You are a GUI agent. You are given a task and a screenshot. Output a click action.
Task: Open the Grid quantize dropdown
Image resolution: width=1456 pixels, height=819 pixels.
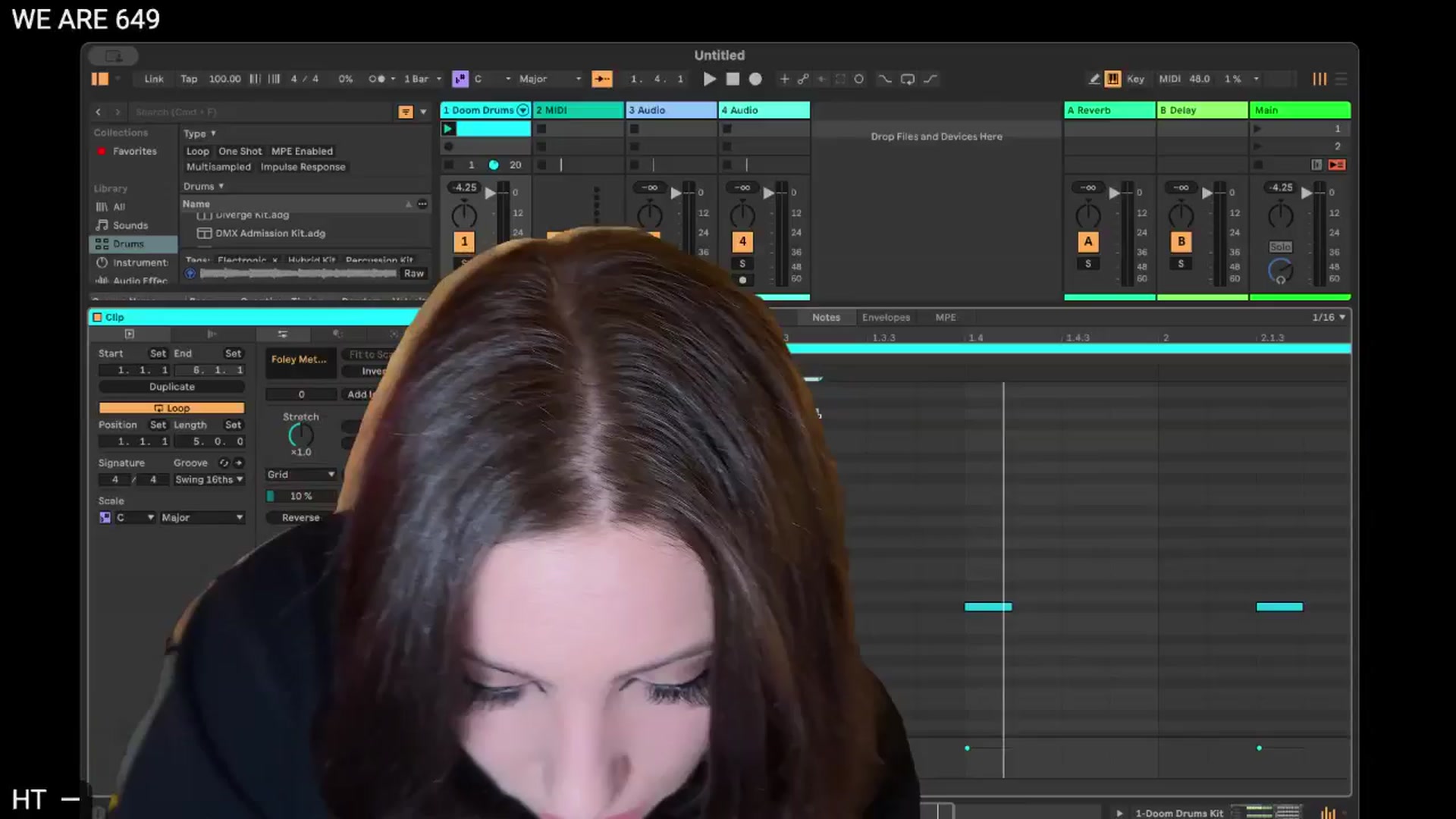pyautogui.click(x=300, y=475)
